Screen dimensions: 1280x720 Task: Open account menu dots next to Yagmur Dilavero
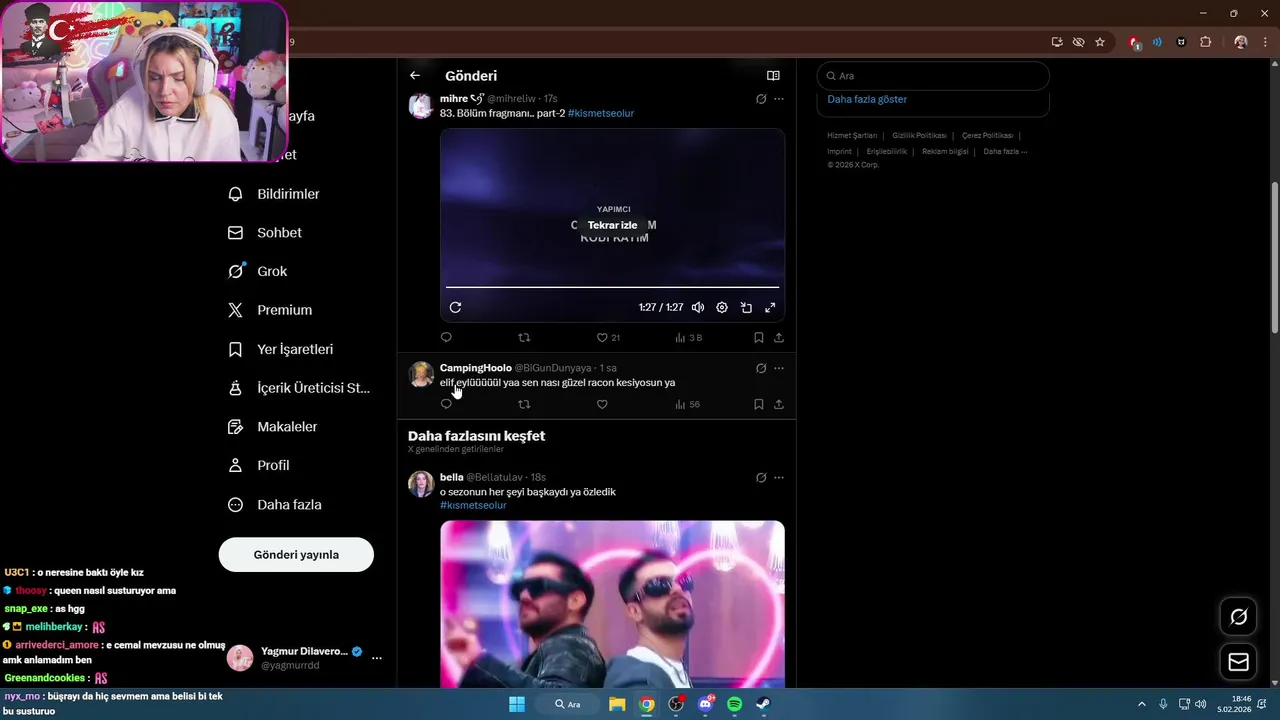pos(377,658)
